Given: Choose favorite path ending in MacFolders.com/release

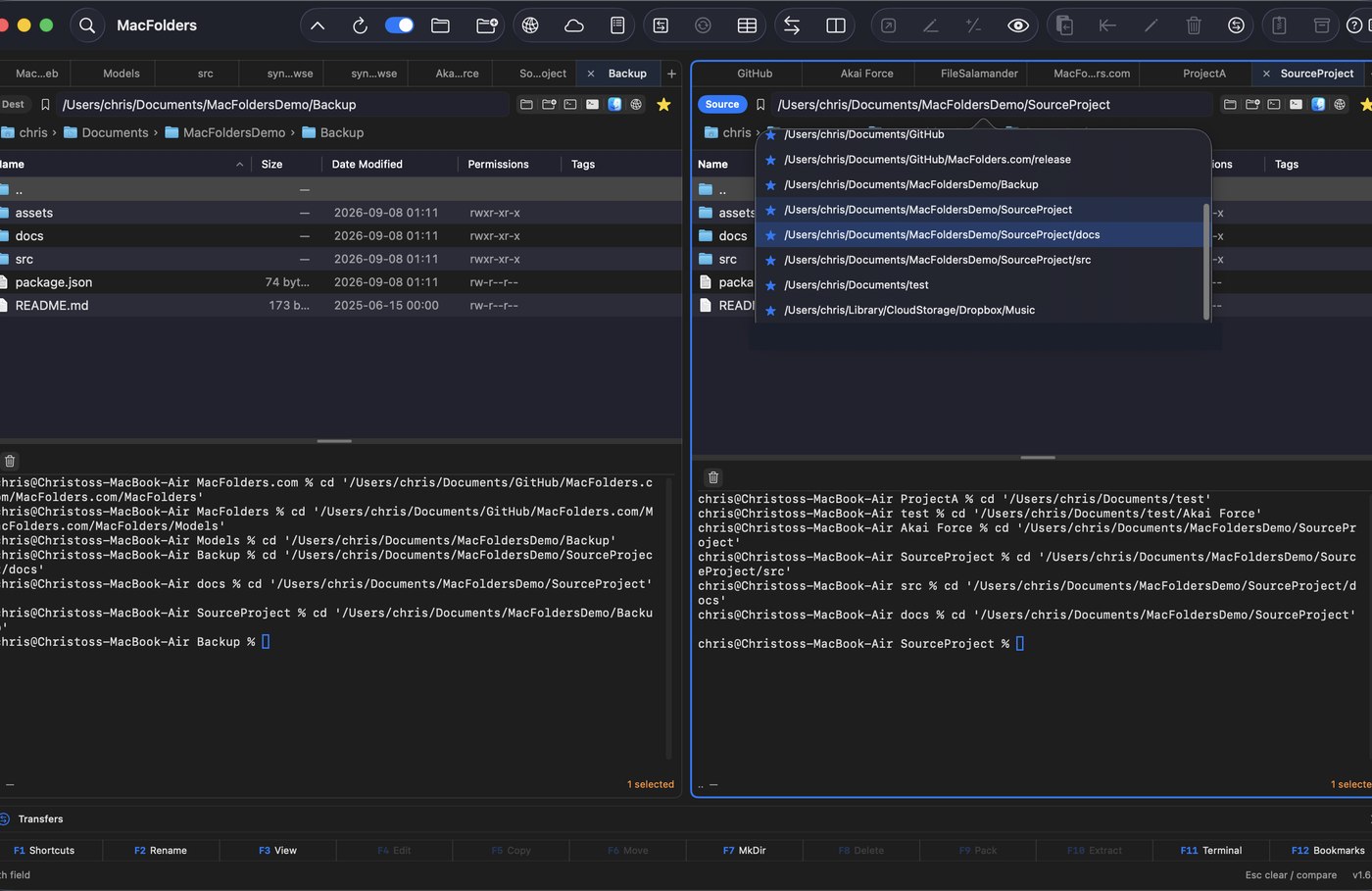Looking at the screenshot, I should coord(980,160).
